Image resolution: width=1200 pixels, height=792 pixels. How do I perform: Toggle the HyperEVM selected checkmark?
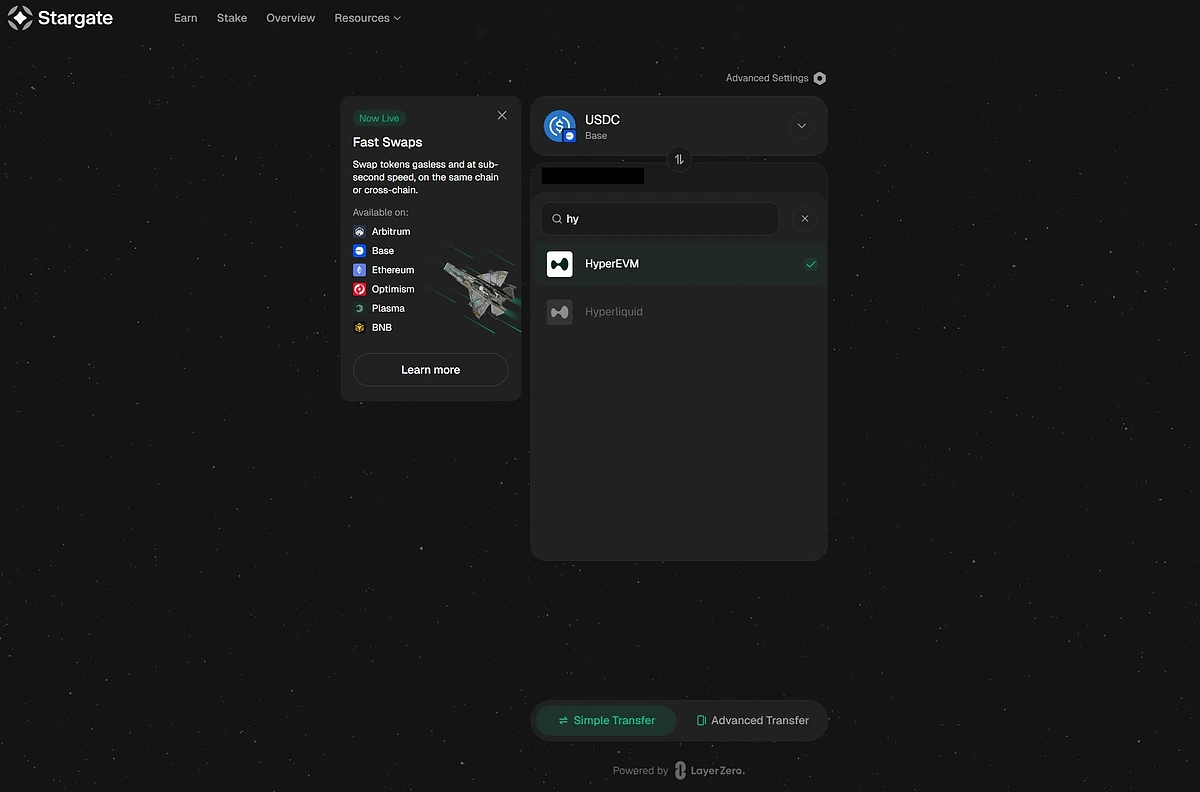pos(811,264)
